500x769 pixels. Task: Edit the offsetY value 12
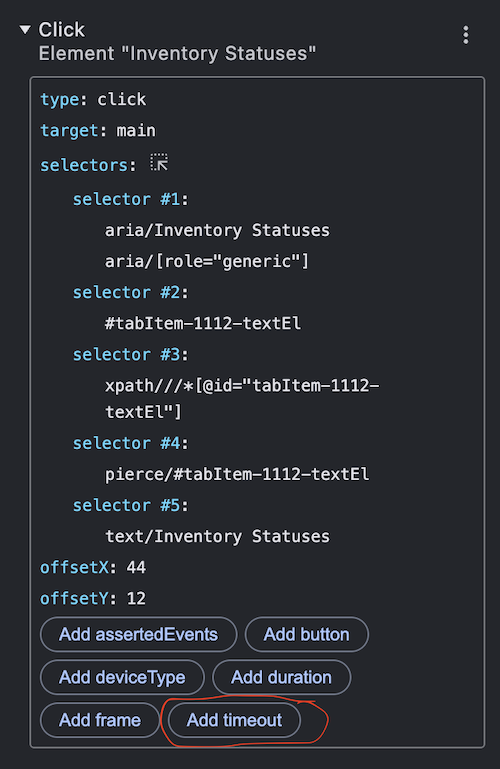[x=136, y=598]
